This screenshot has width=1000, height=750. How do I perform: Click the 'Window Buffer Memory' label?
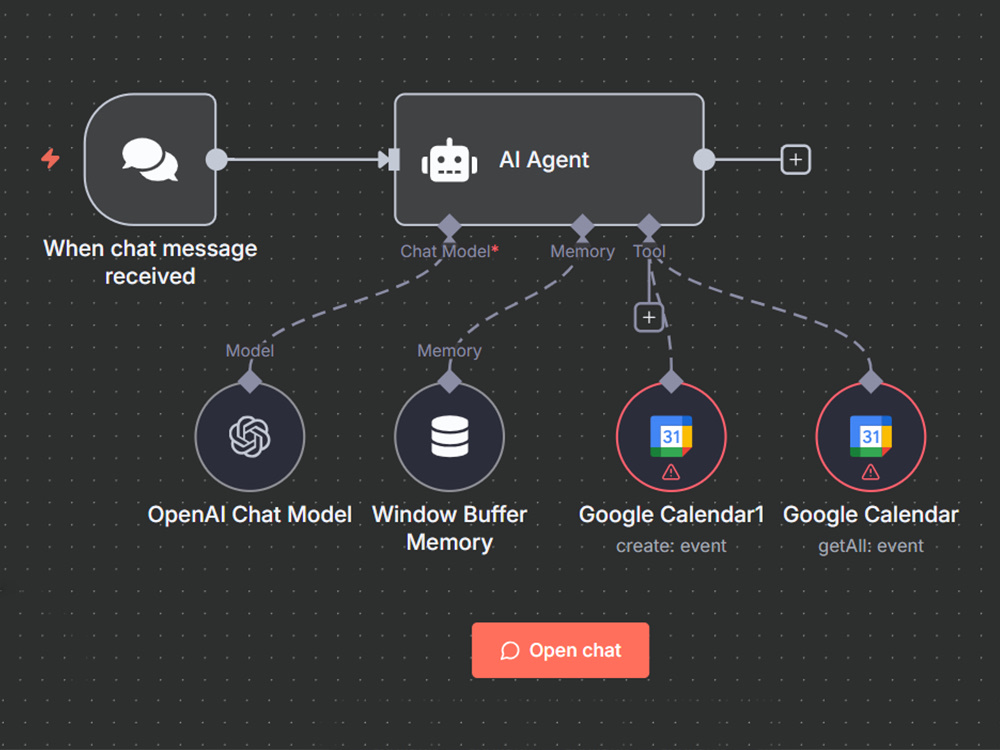click(x=450, y=528)
